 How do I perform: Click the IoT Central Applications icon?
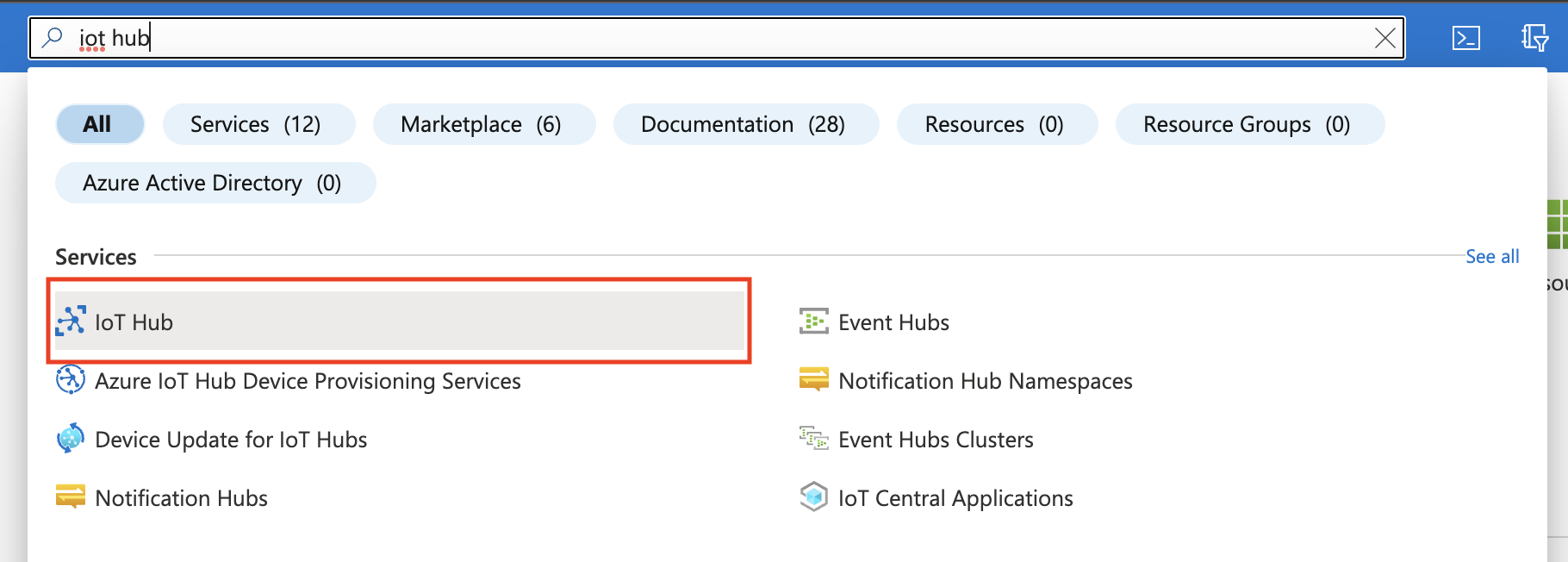(x=814, y=496)
